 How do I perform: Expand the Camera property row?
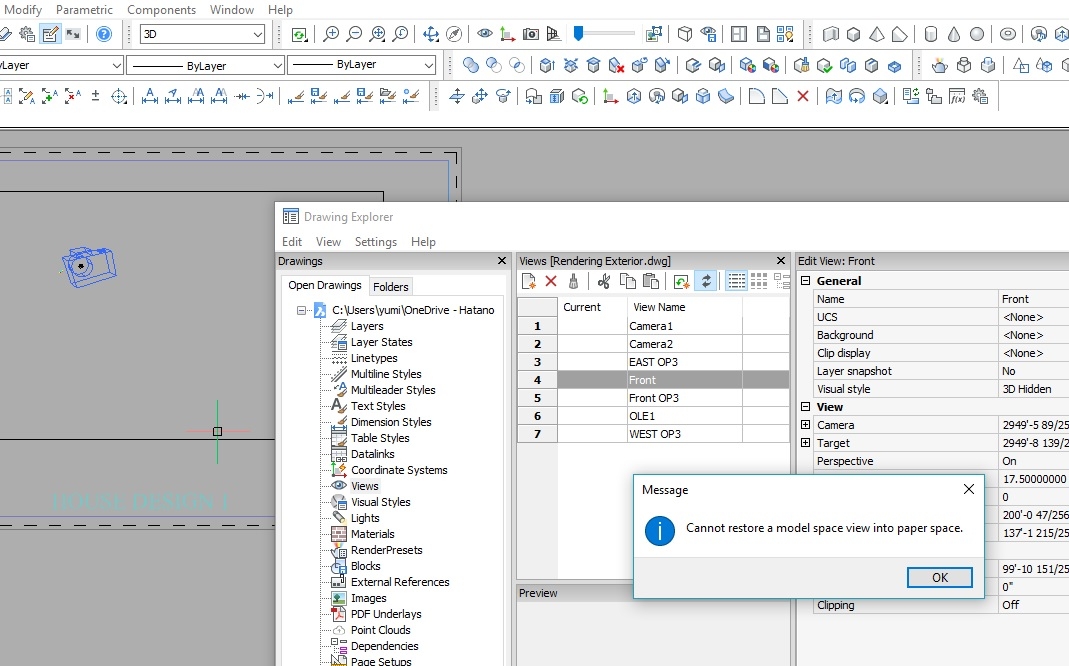pos(806,425)
